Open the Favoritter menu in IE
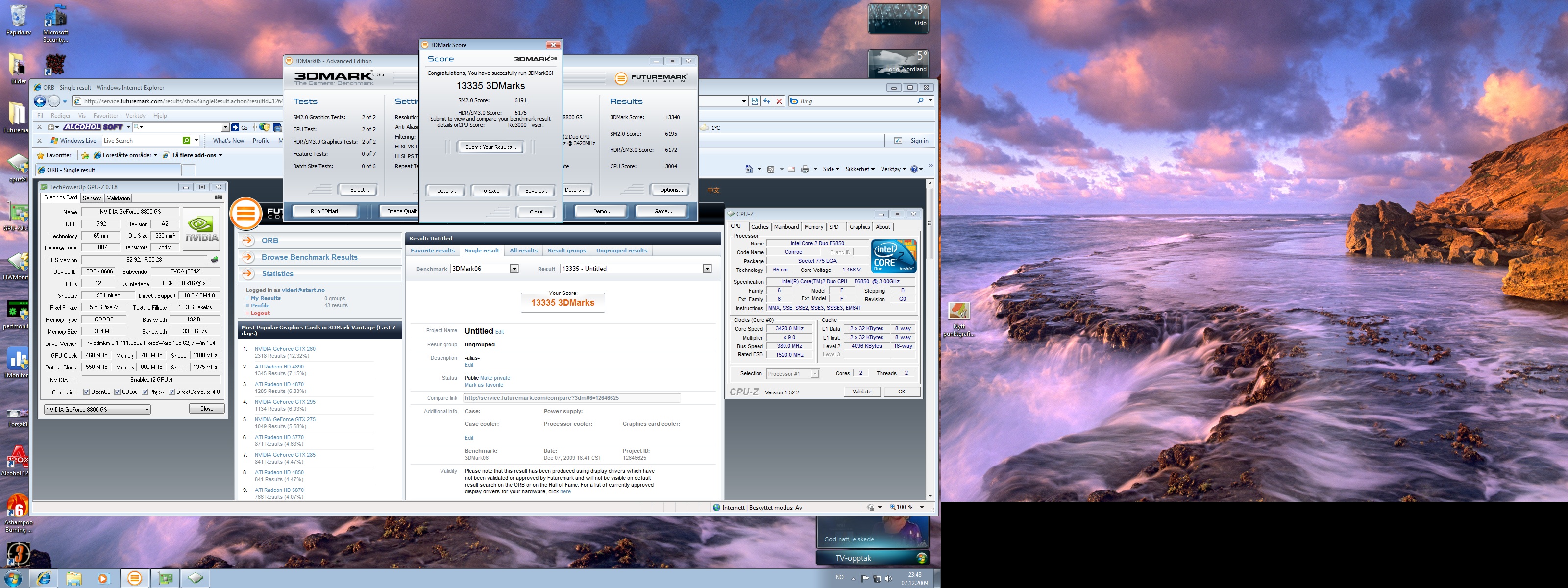1568x588 pixels. (x=106, y=115)
